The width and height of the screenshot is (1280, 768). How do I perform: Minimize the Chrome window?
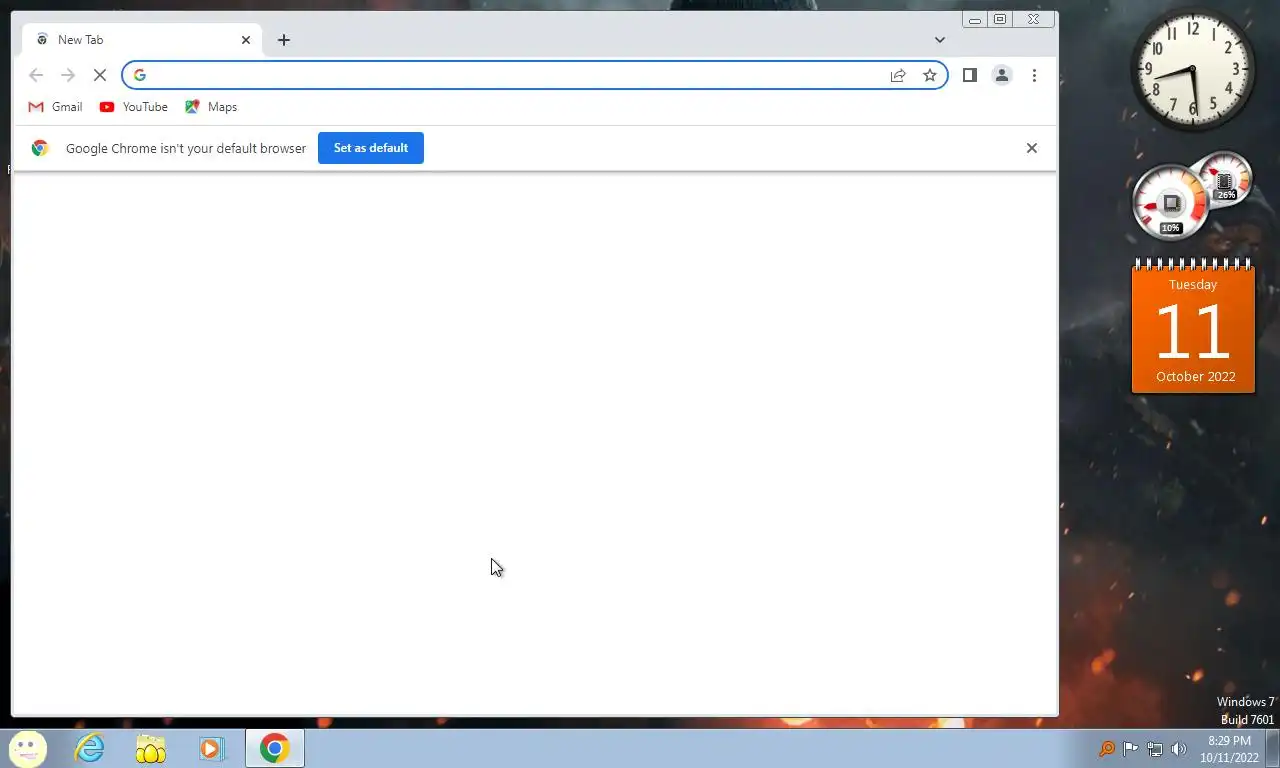(x=975, y=19)
